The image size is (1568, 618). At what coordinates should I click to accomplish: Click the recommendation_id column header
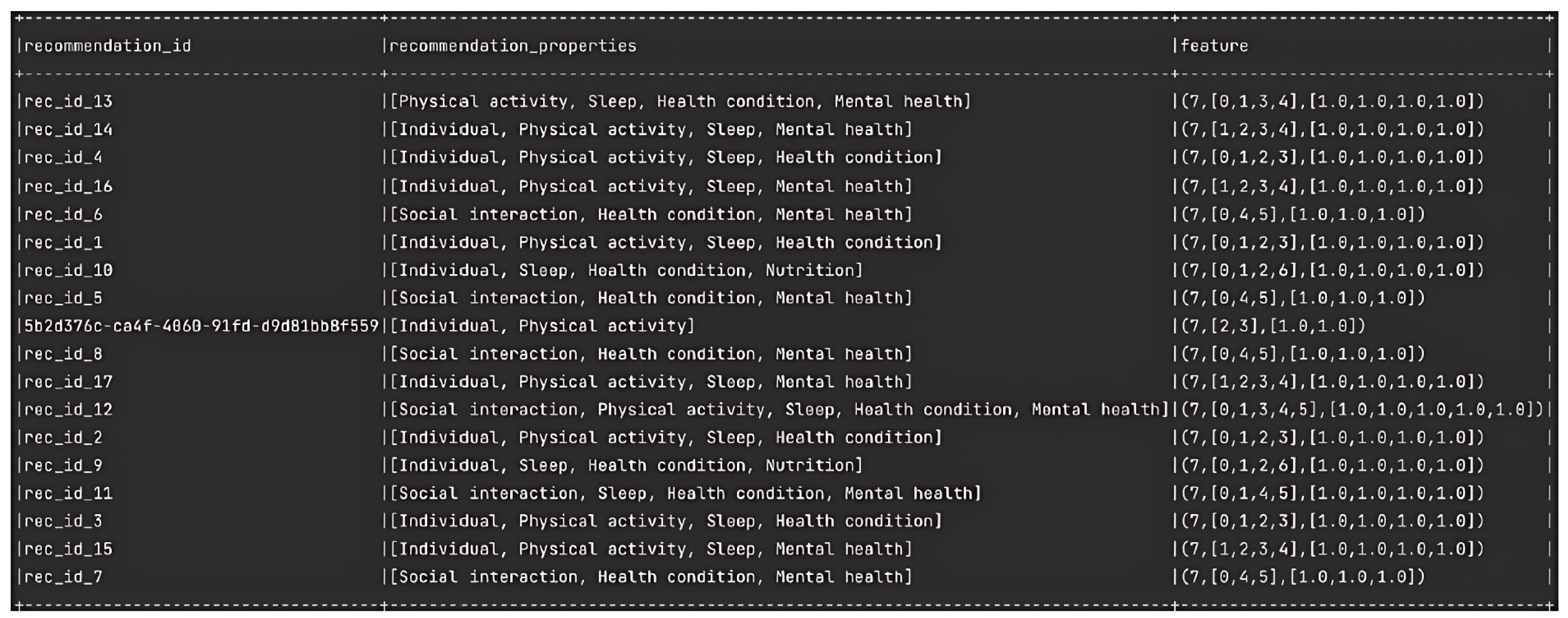coord(107,46)
